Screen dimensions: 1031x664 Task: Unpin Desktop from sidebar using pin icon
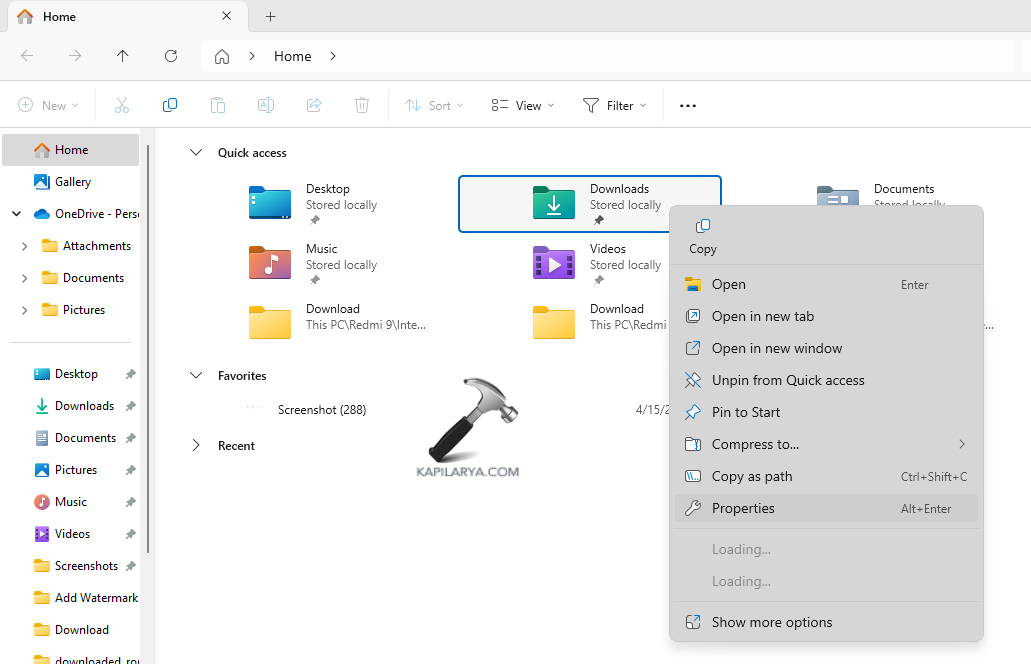click(130, 374)
